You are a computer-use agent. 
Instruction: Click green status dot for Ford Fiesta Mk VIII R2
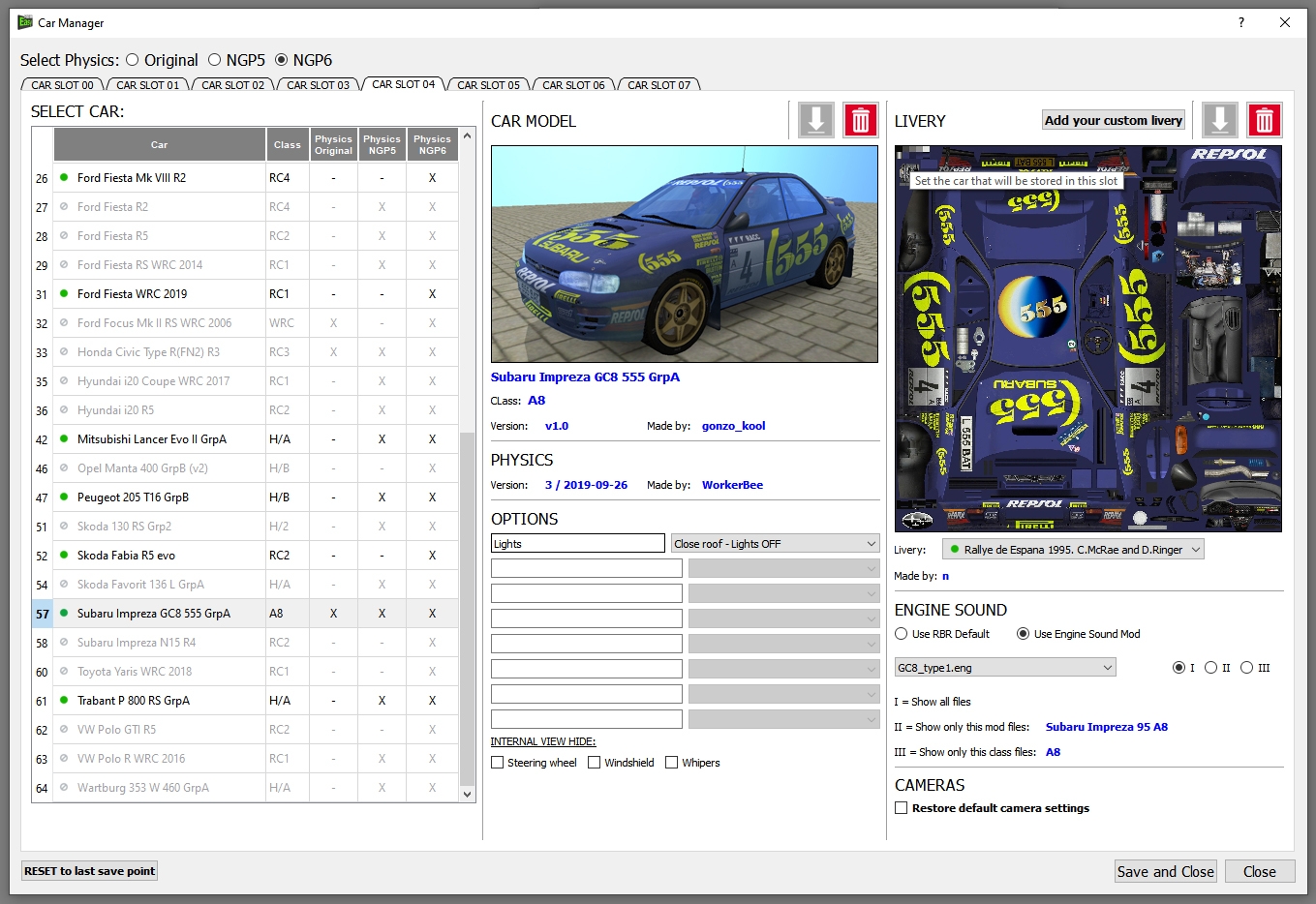64,177
